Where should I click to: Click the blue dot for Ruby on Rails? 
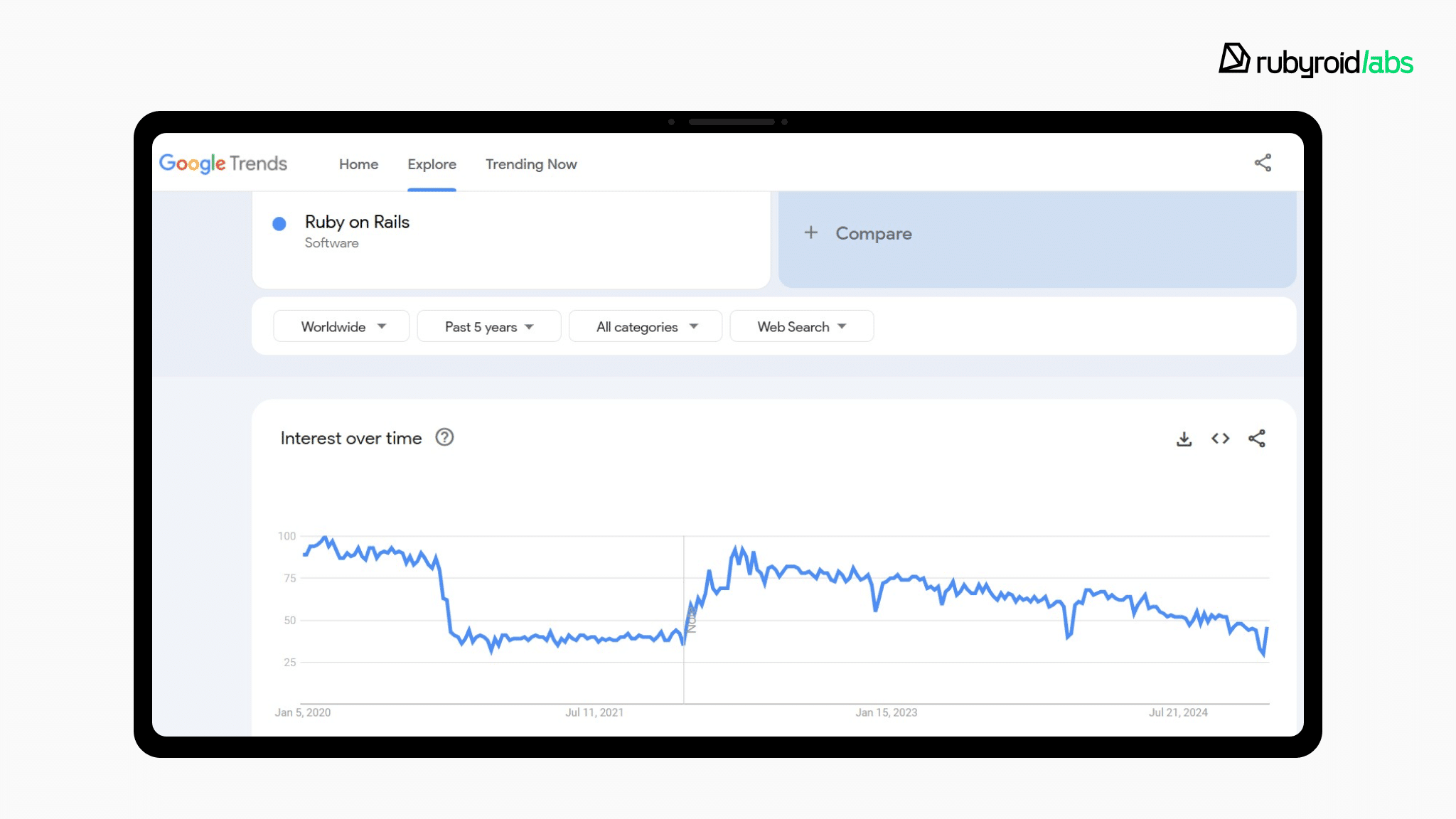(x=279, y=224)
